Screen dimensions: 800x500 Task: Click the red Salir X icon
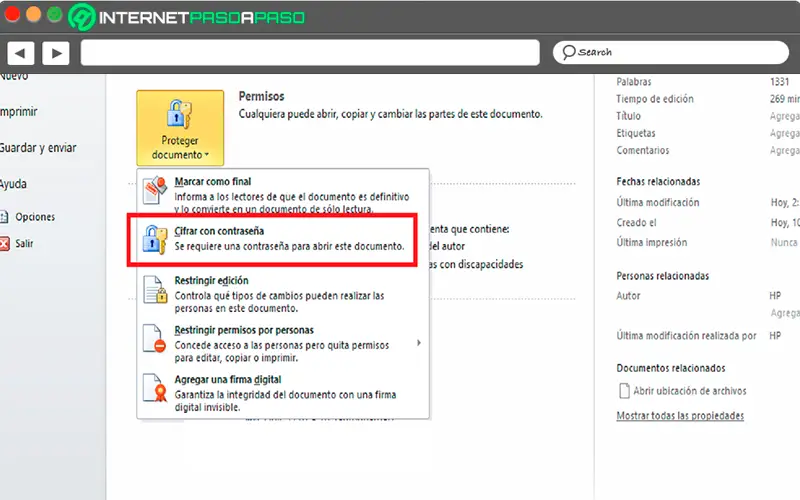tap(4, 243)
